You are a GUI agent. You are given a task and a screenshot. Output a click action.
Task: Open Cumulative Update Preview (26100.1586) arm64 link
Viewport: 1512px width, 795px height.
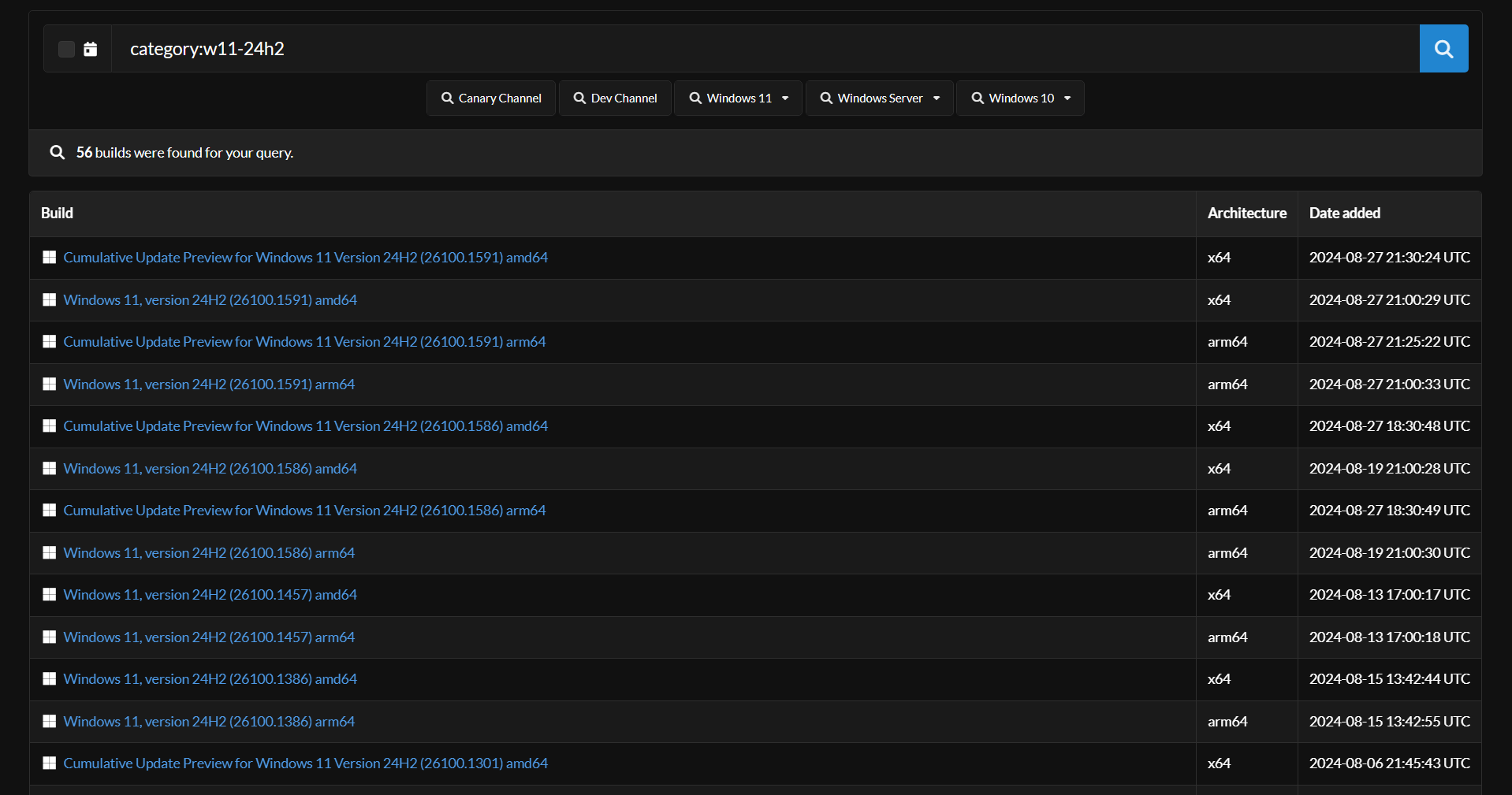click(x=304, y=511)
